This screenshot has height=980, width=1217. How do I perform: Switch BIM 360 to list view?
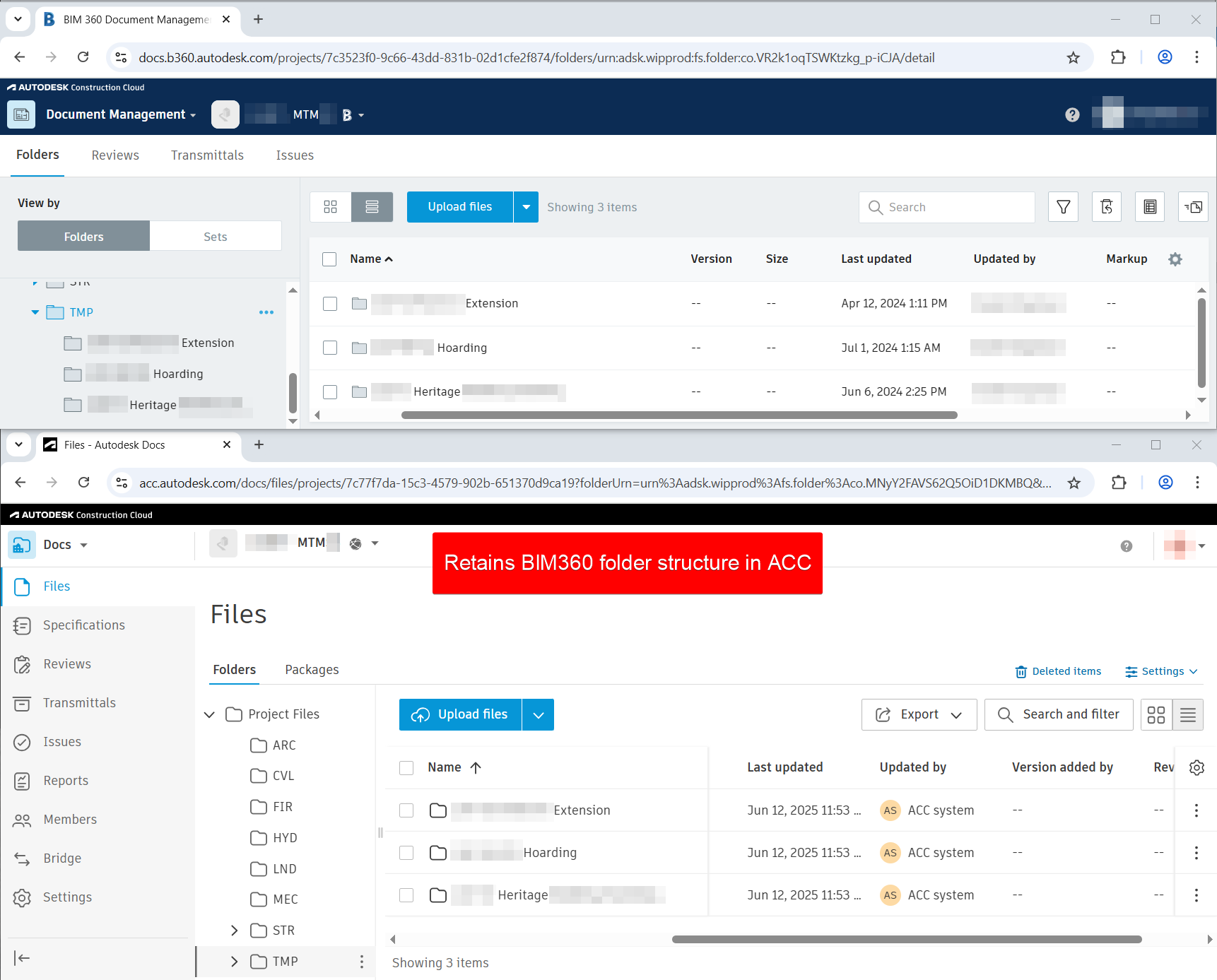point(372,207)
